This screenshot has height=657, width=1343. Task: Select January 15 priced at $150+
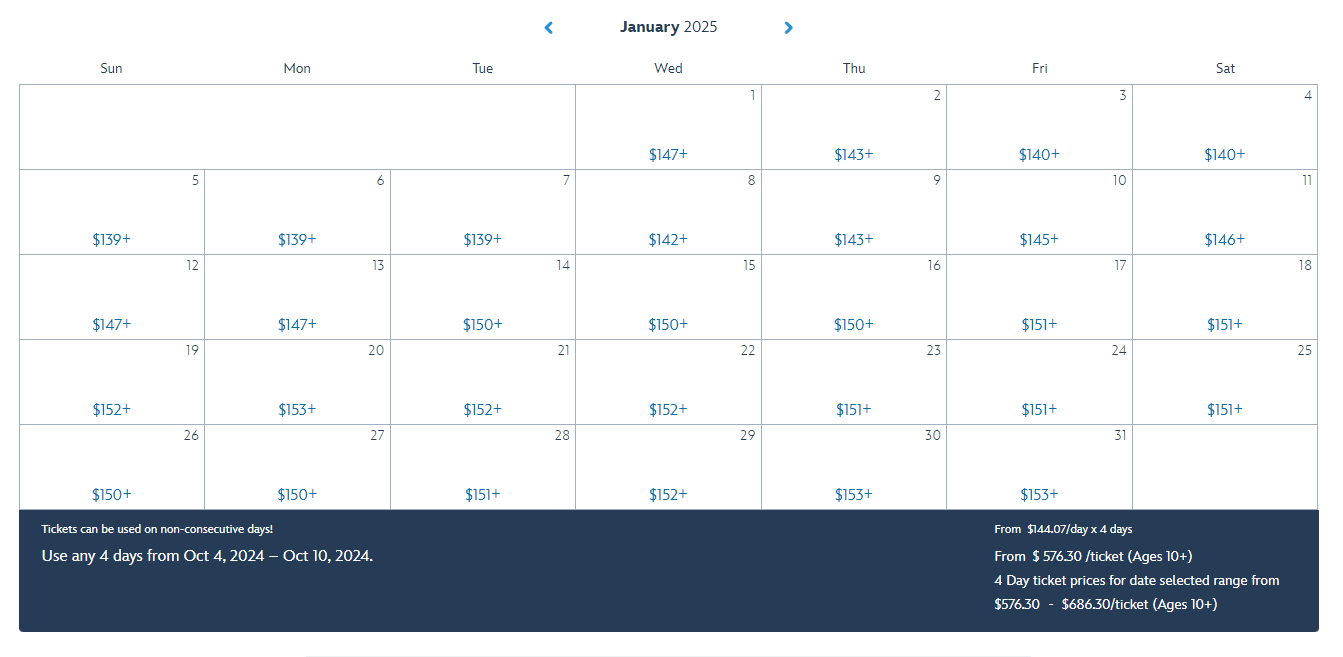(x=668, y=297)
